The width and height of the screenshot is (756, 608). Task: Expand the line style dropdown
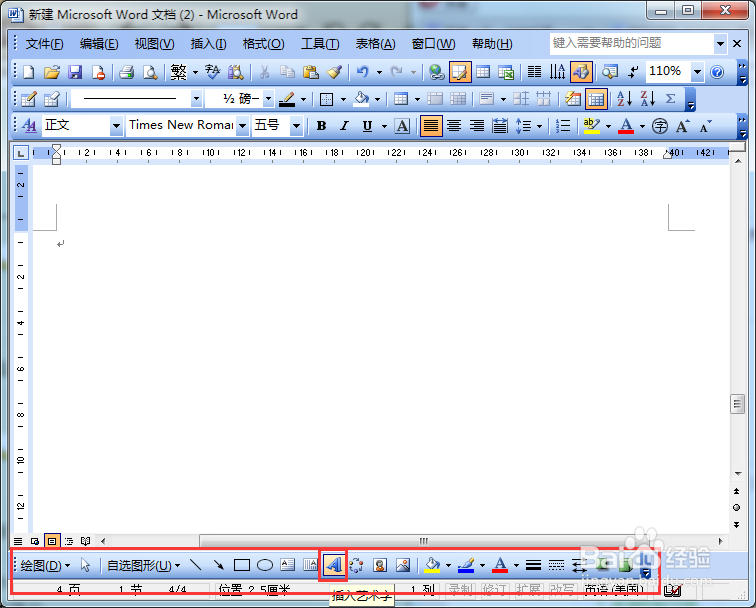click(196, 99)
